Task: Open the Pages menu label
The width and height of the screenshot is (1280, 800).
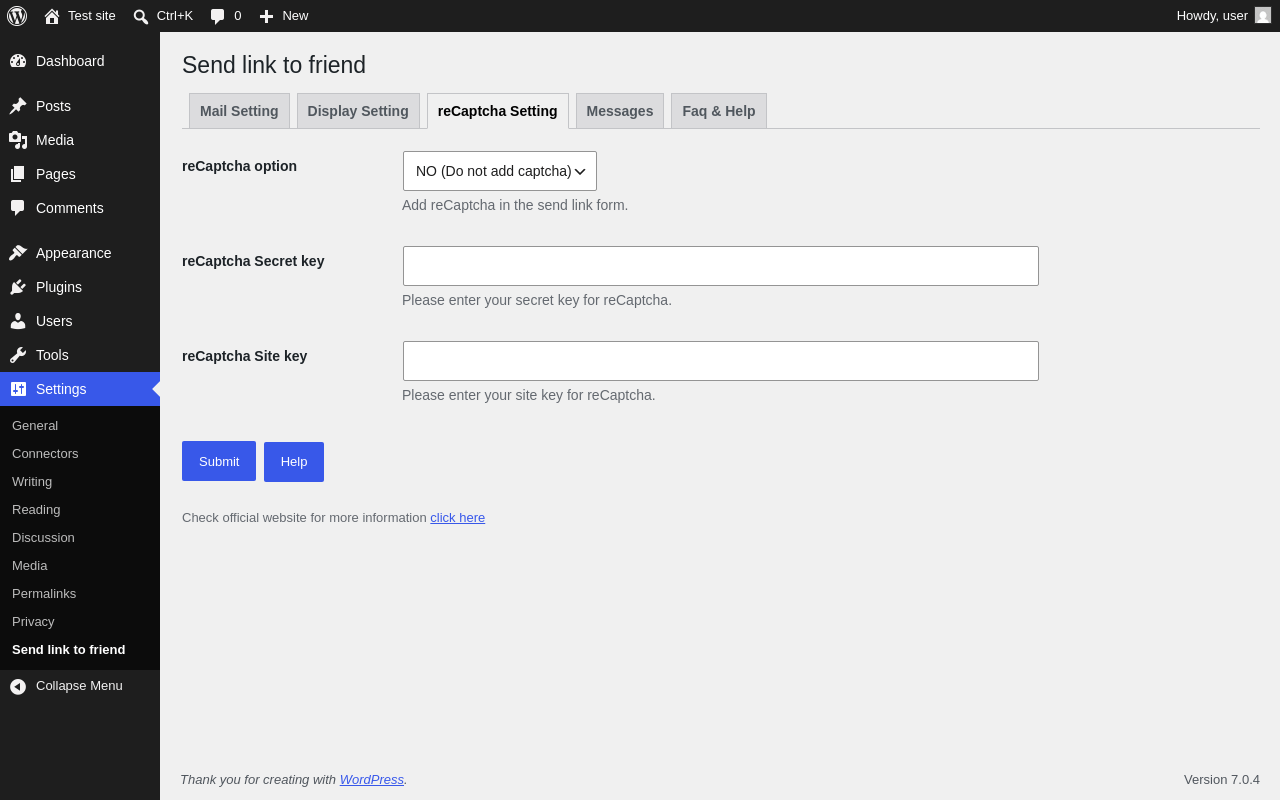Action: pyautogui.click(x=56, y=174)
